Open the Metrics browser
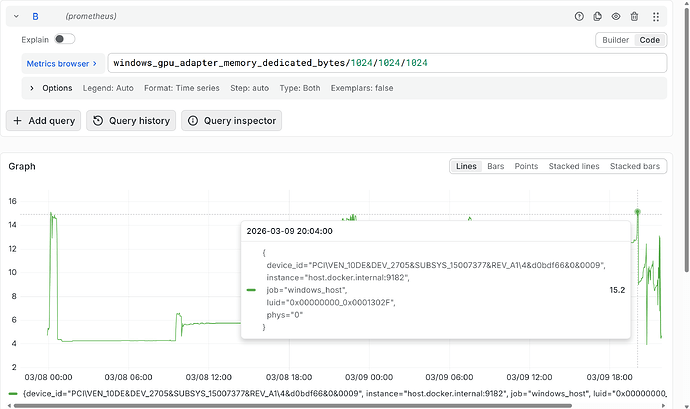This screenshot has width=690, height=409. (x=62, y=63)
